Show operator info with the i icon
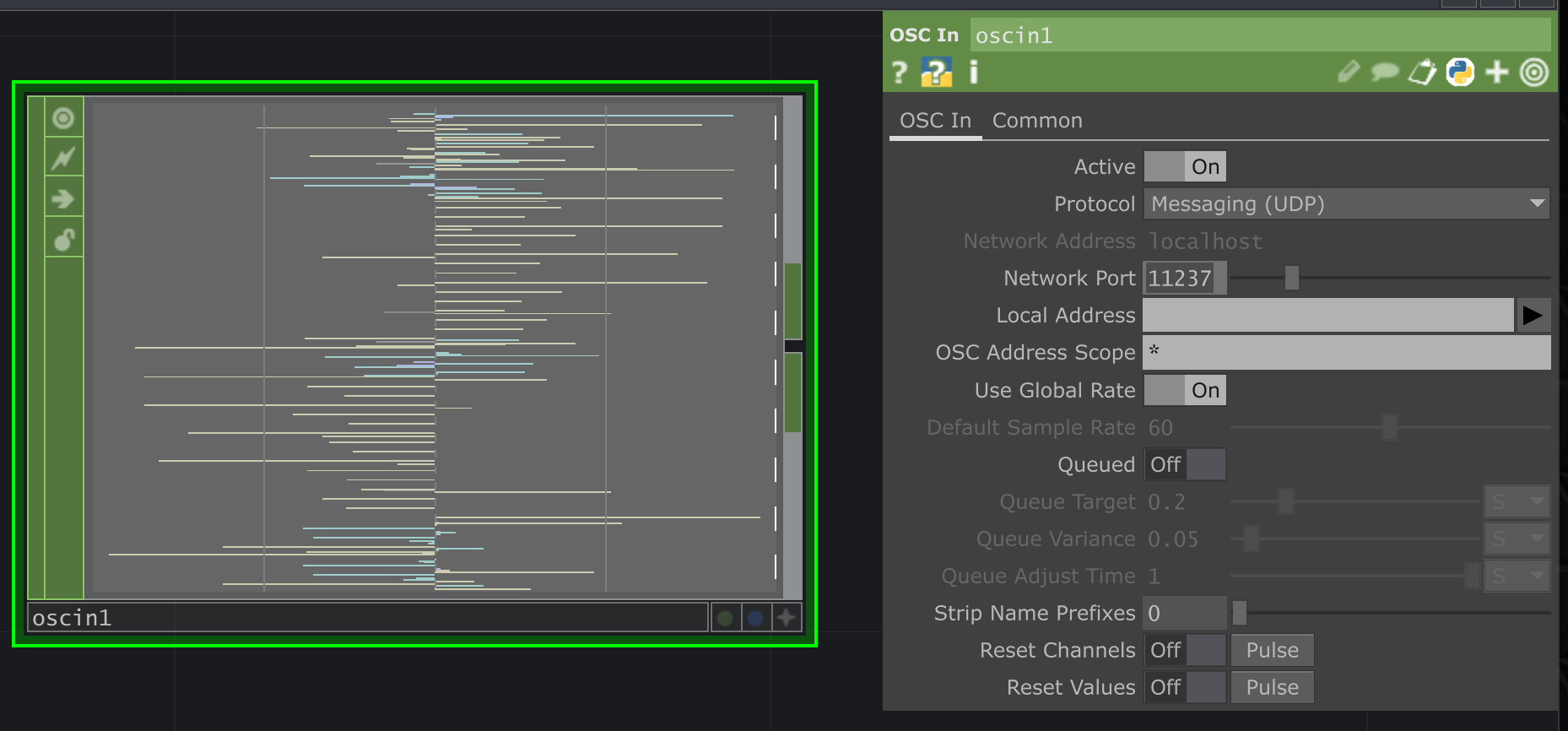The image size is (1568, 731). pos(973,73)
